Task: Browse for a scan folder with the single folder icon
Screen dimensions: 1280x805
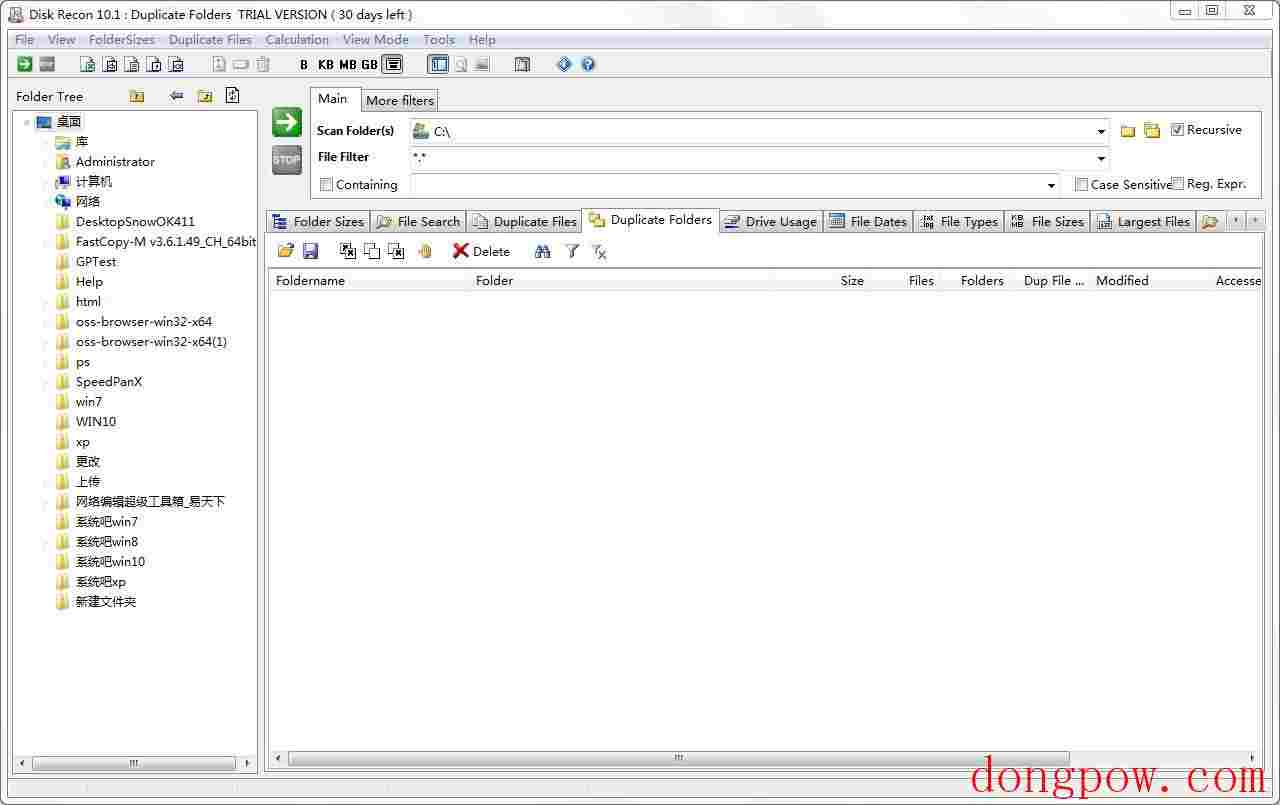Action: (x=1128, y=131)
